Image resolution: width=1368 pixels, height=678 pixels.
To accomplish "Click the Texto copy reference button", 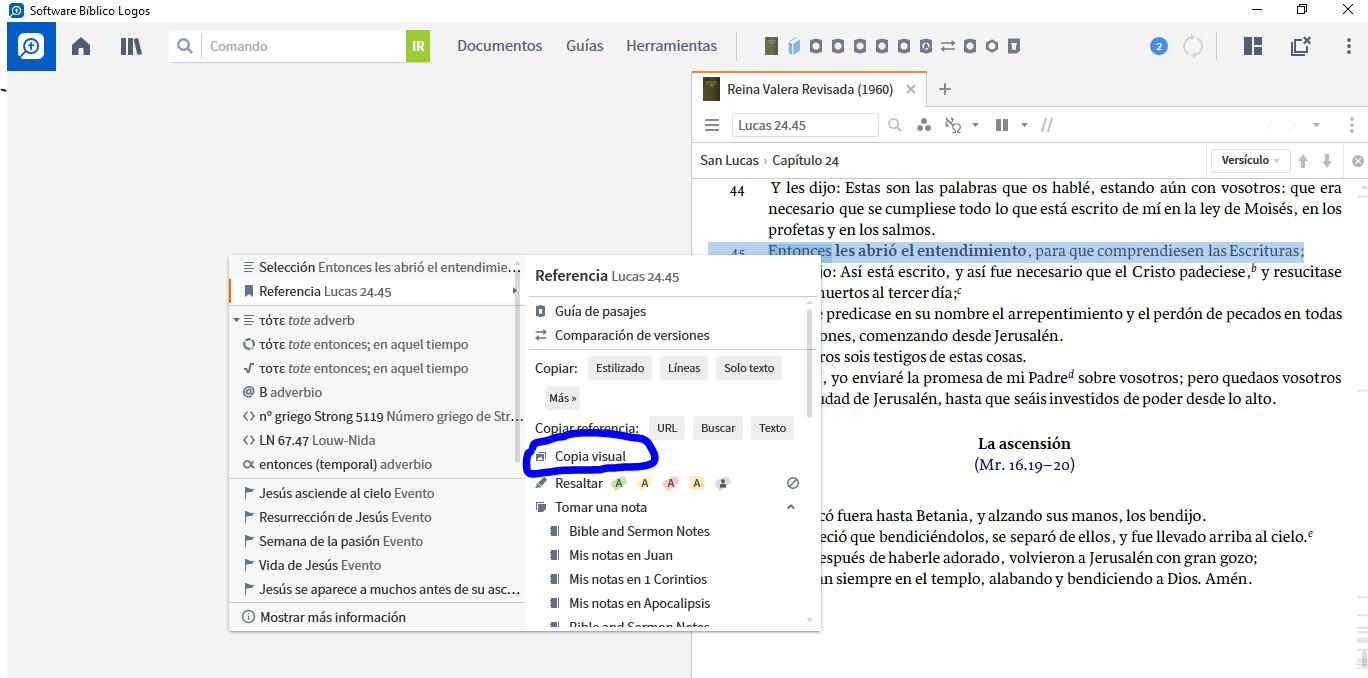I will point(772,428).
